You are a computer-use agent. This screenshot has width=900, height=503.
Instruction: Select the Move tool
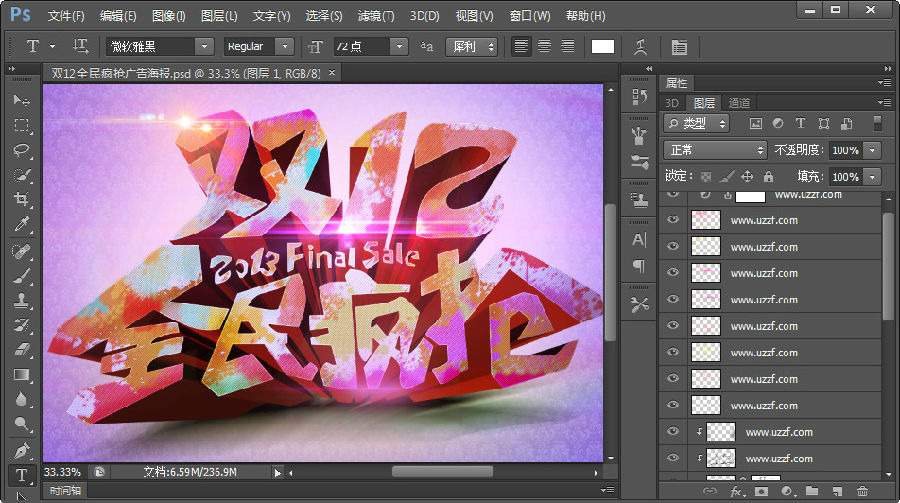21,100
